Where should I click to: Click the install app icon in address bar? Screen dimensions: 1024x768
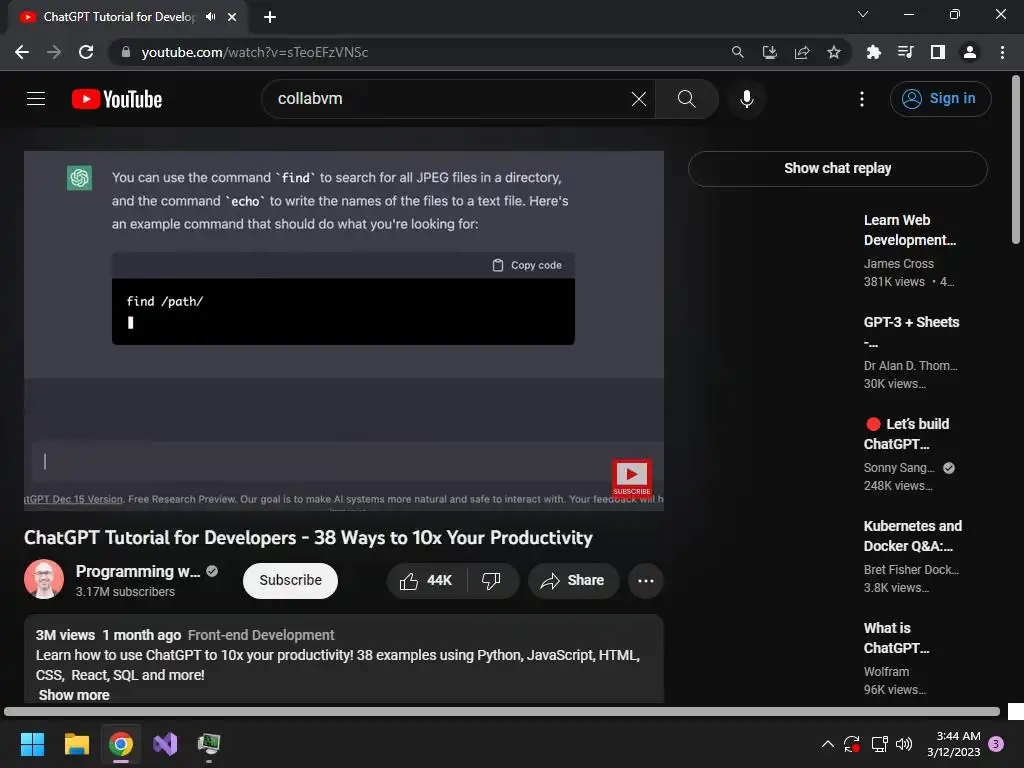click(x=769, y=52)
